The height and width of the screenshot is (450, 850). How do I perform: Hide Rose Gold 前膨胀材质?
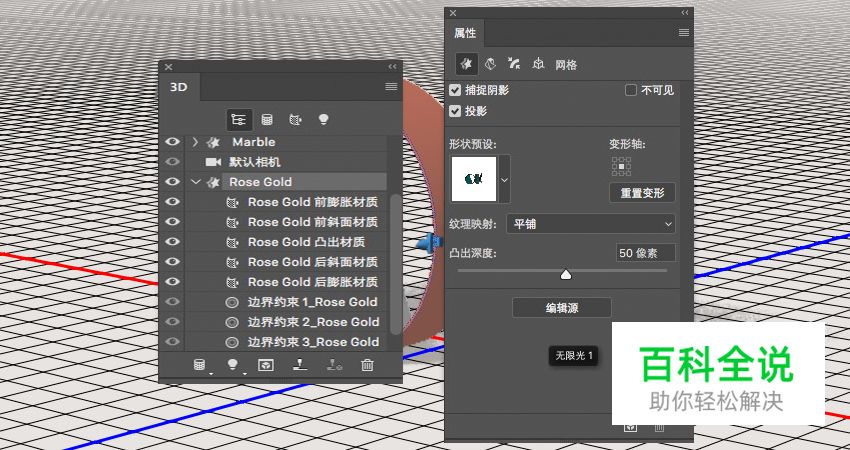pos(172,202)
